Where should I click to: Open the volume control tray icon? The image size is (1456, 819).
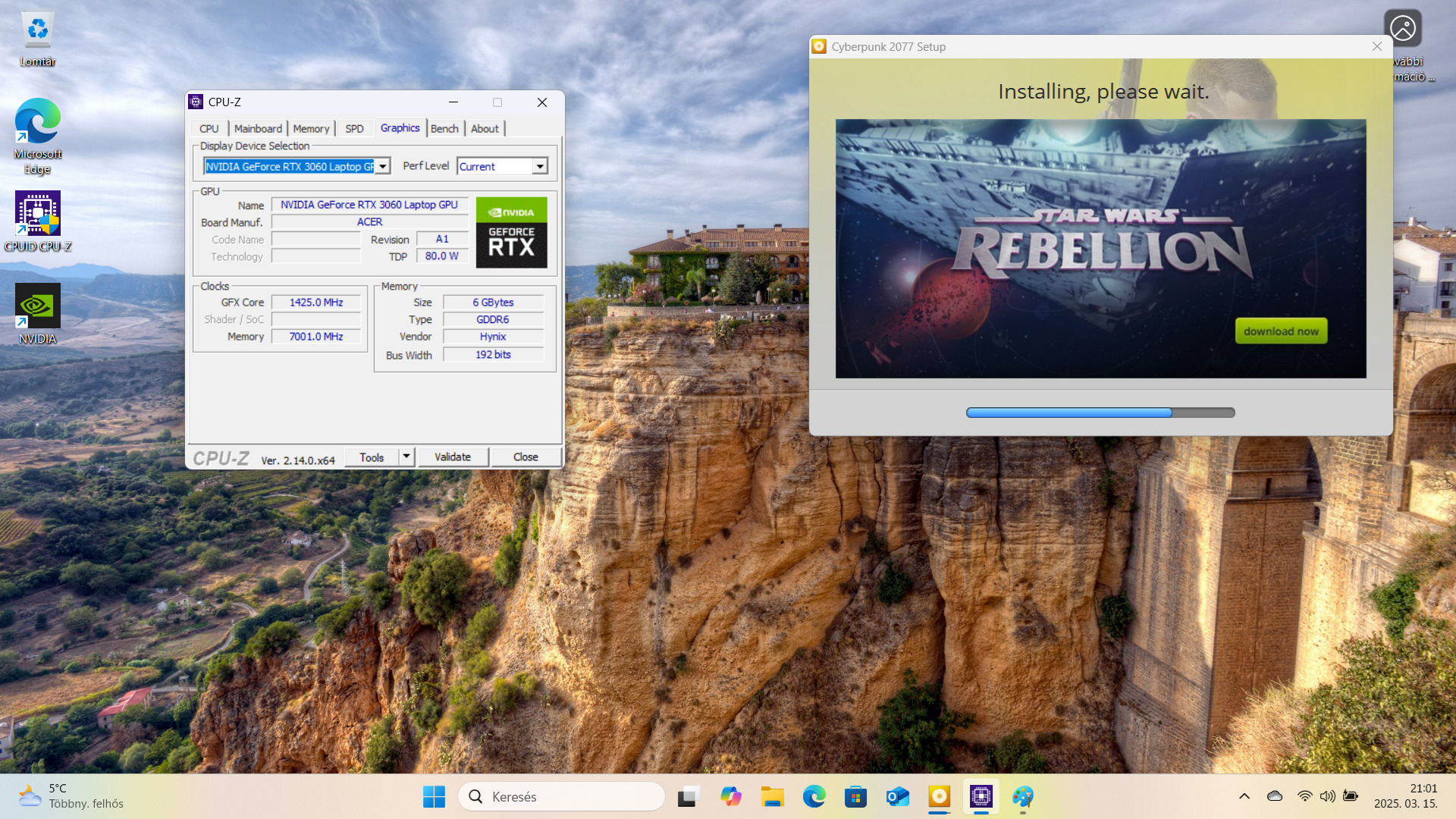(1327, 796)
